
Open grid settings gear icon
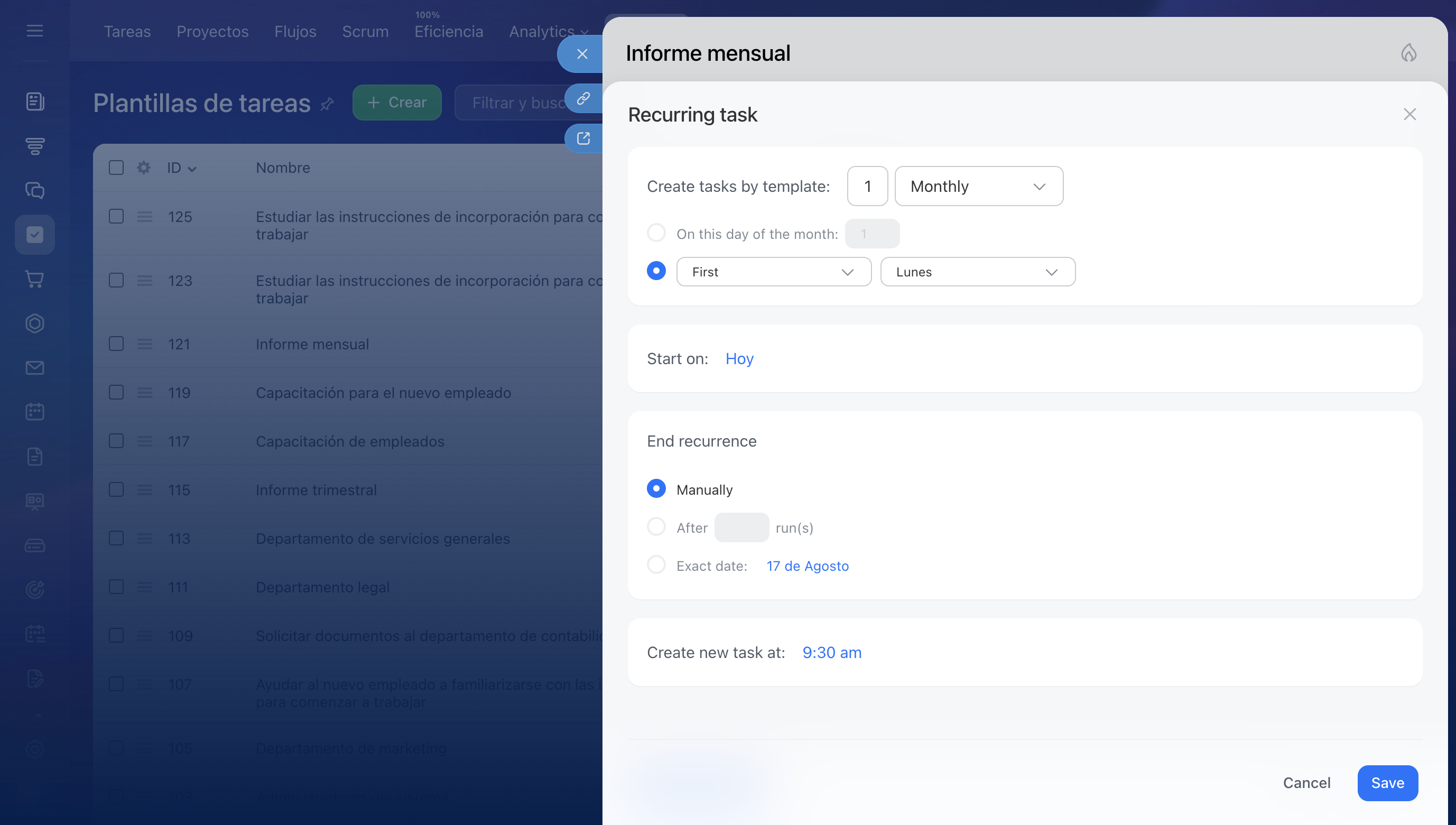pyautogui.click(x=144, y=168)
